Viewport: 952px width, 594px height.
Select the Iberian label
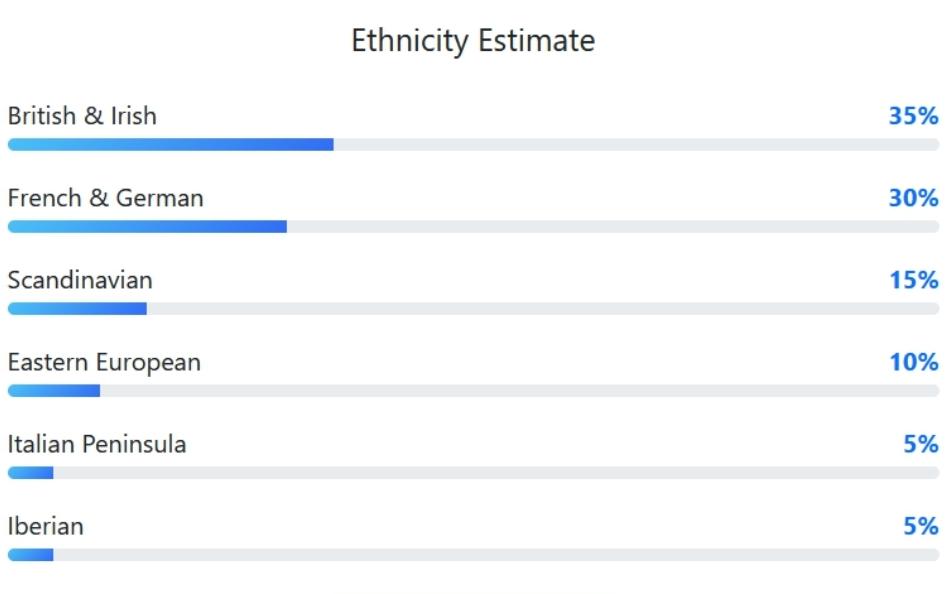pos(45,526)
